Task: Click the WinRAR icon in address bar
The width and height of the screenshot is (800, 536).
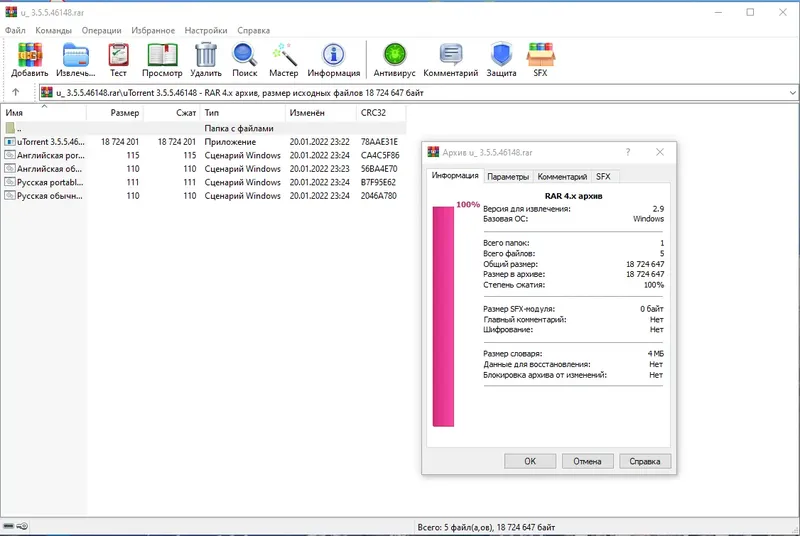Action: pyautogui.click(x=47, y=92)
